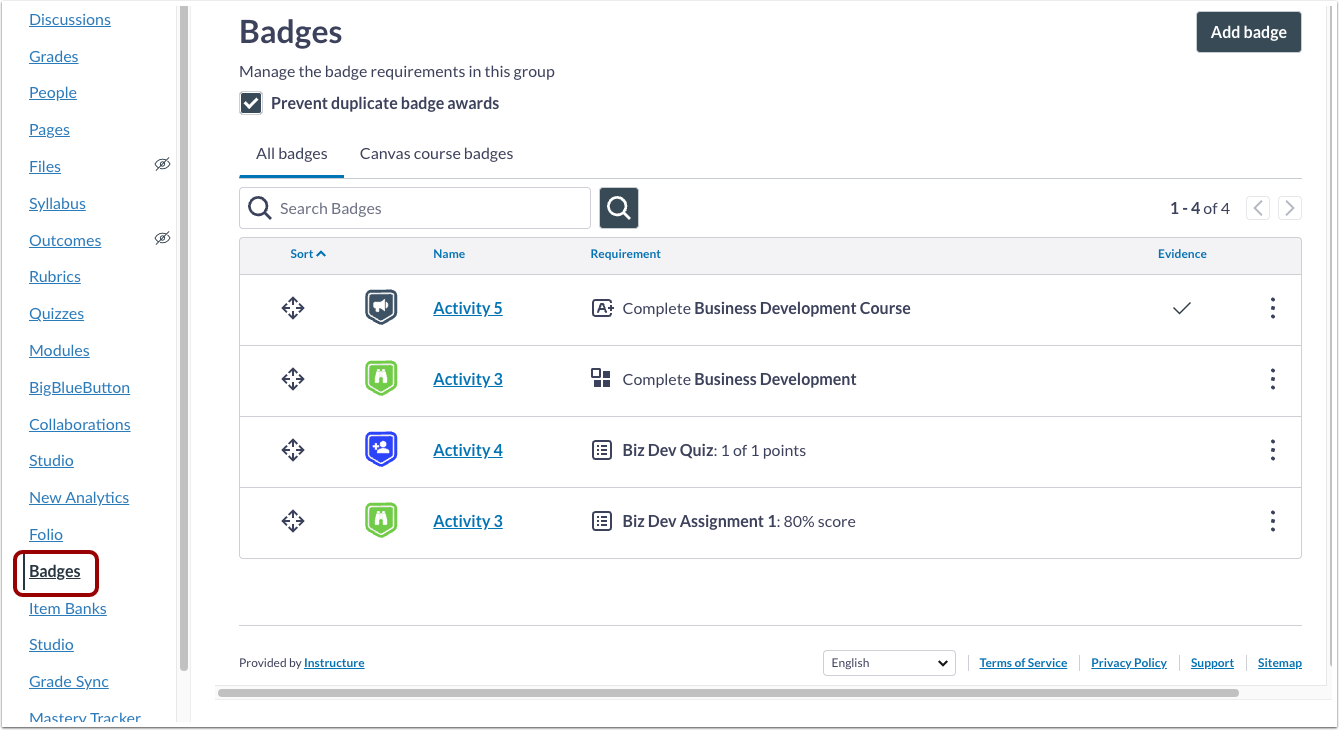Open the Item Banks navigation link
Image resolution: width=1339 pixels, height=730 pixels.
click(68, 608)
